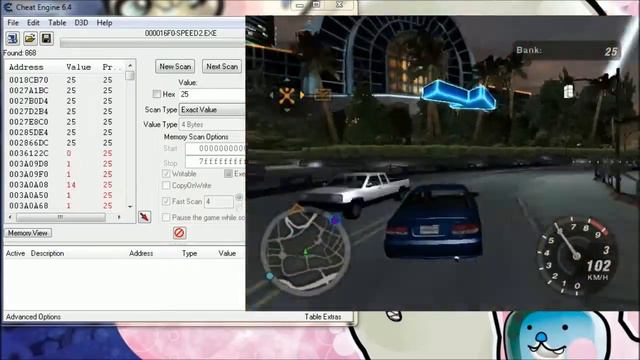Viewport: 640px width, 360px height.
Task: Click the scroll-down arrow of the results list
Action: click(x=130, y=207)
